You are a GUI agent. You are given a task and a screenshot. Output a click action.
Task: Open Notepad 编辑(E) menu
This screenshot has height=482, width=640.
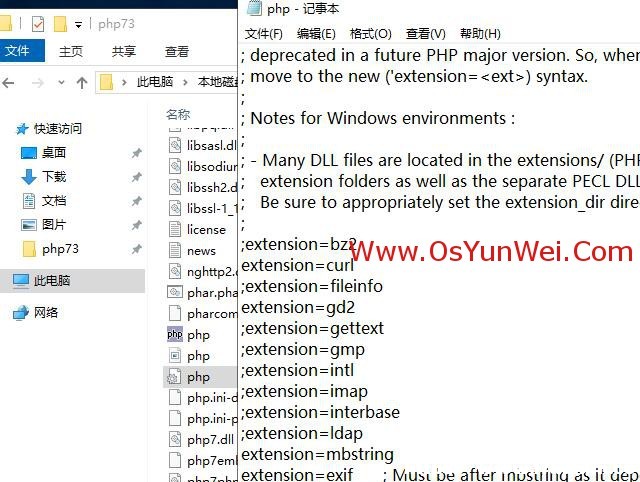(x=316, y=33)
